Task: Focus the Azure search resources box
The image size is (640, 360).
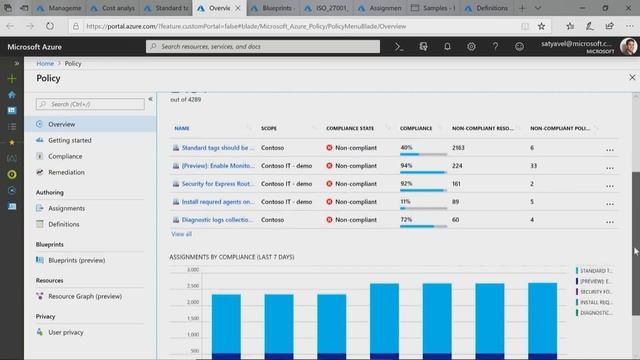Action: click(263, 47)
